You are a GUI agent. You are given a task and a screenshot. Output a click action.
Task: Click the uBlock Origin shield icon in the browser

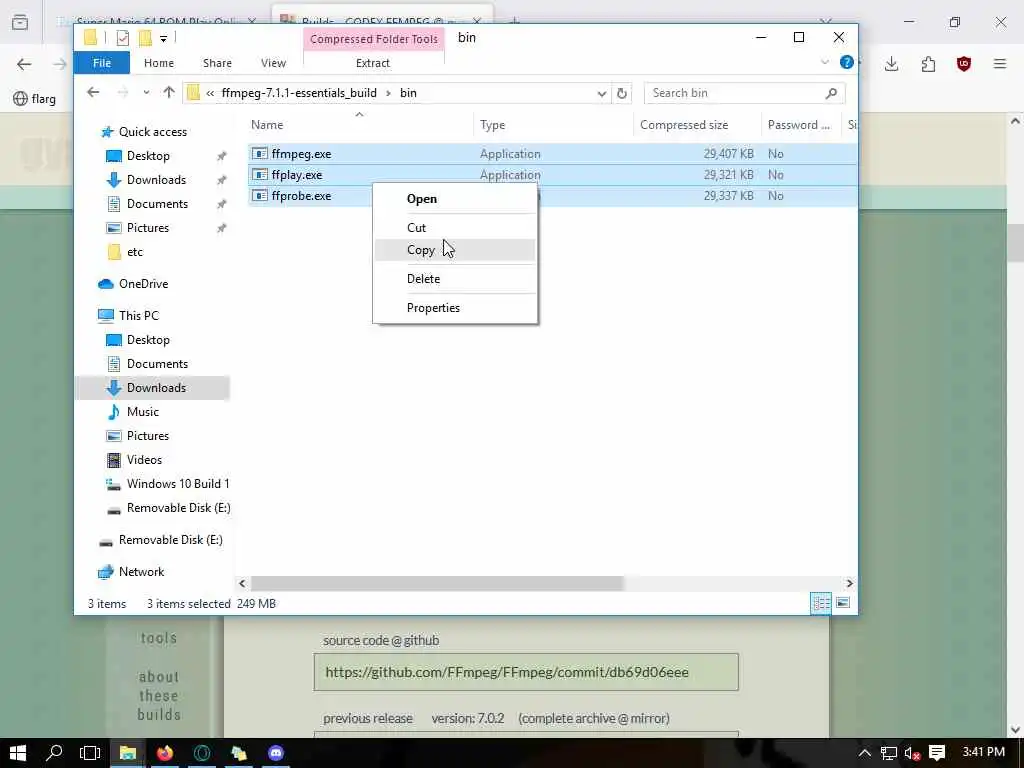(x=964, y=63)
